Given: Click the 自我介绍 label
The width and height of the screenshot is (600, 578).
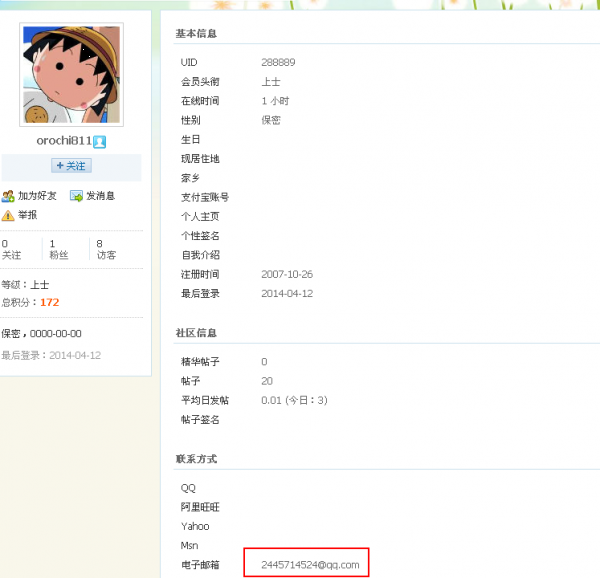Looking at the screenshot, I should pos(200,255).
